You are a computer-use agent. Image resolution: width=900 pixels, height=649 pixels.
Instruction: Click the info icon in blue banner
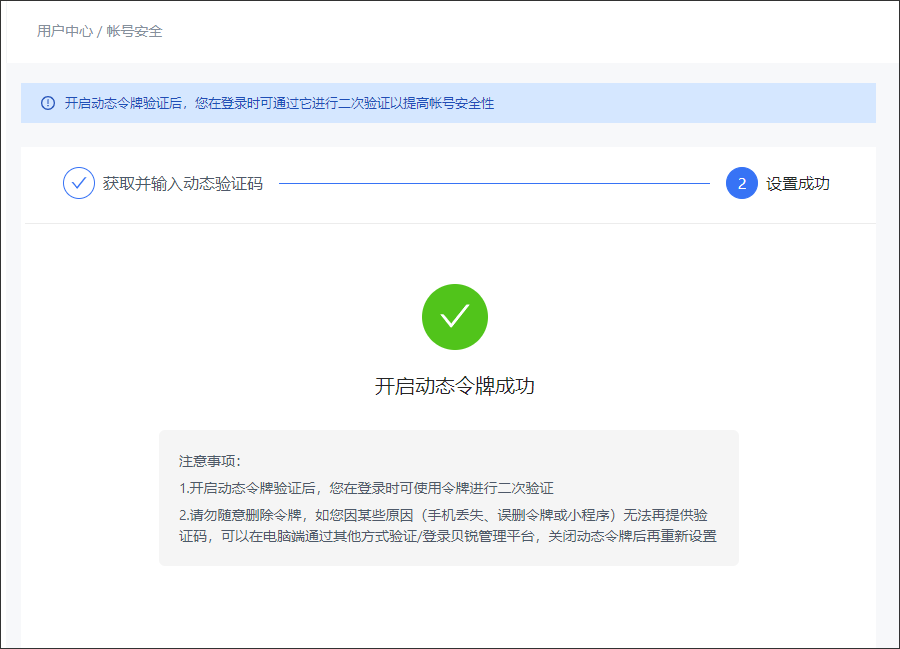[48, 103]
